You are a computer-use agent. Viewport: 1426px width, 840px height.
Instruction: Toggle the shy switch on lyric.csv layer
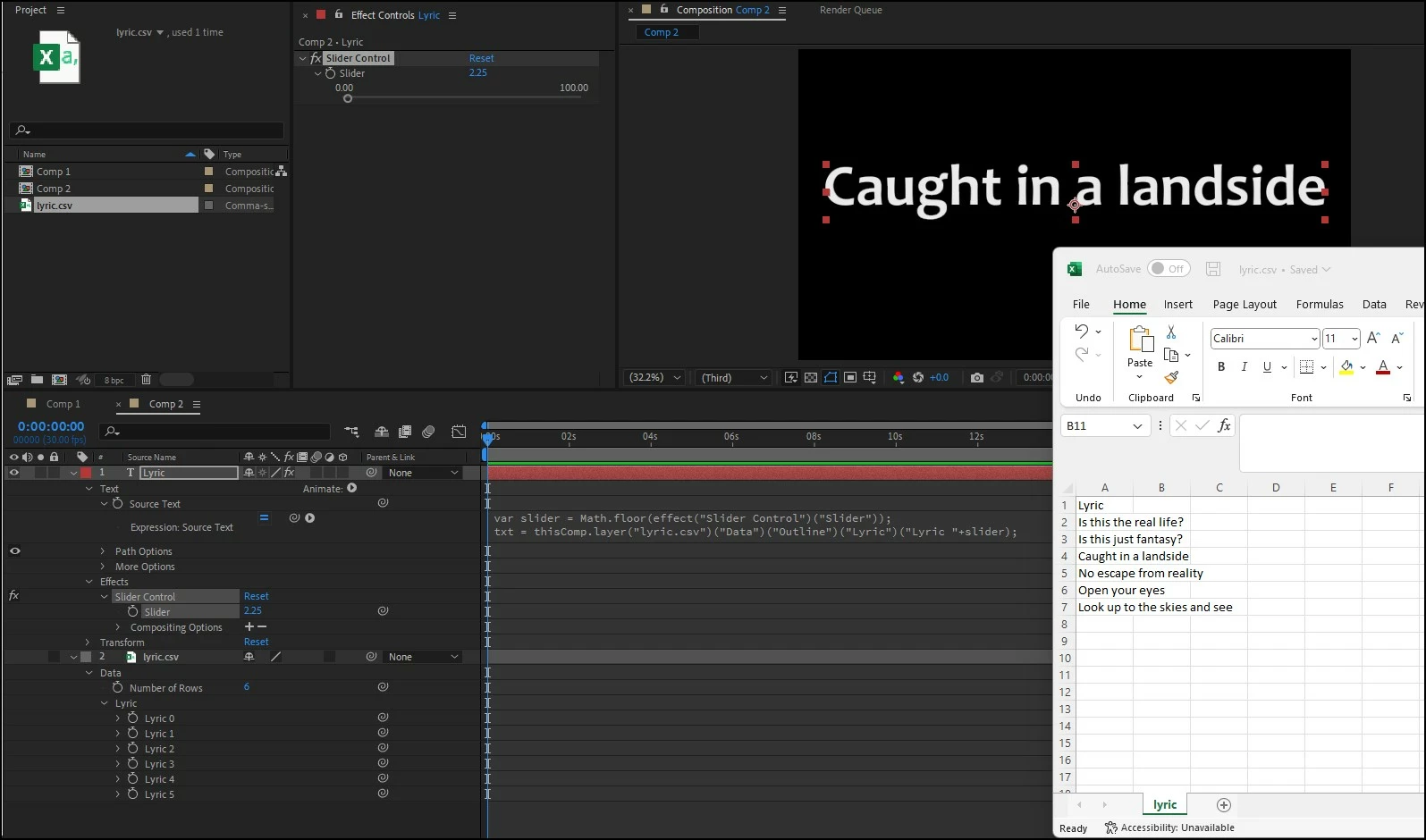pyautogui.click(x=249, y=657)
